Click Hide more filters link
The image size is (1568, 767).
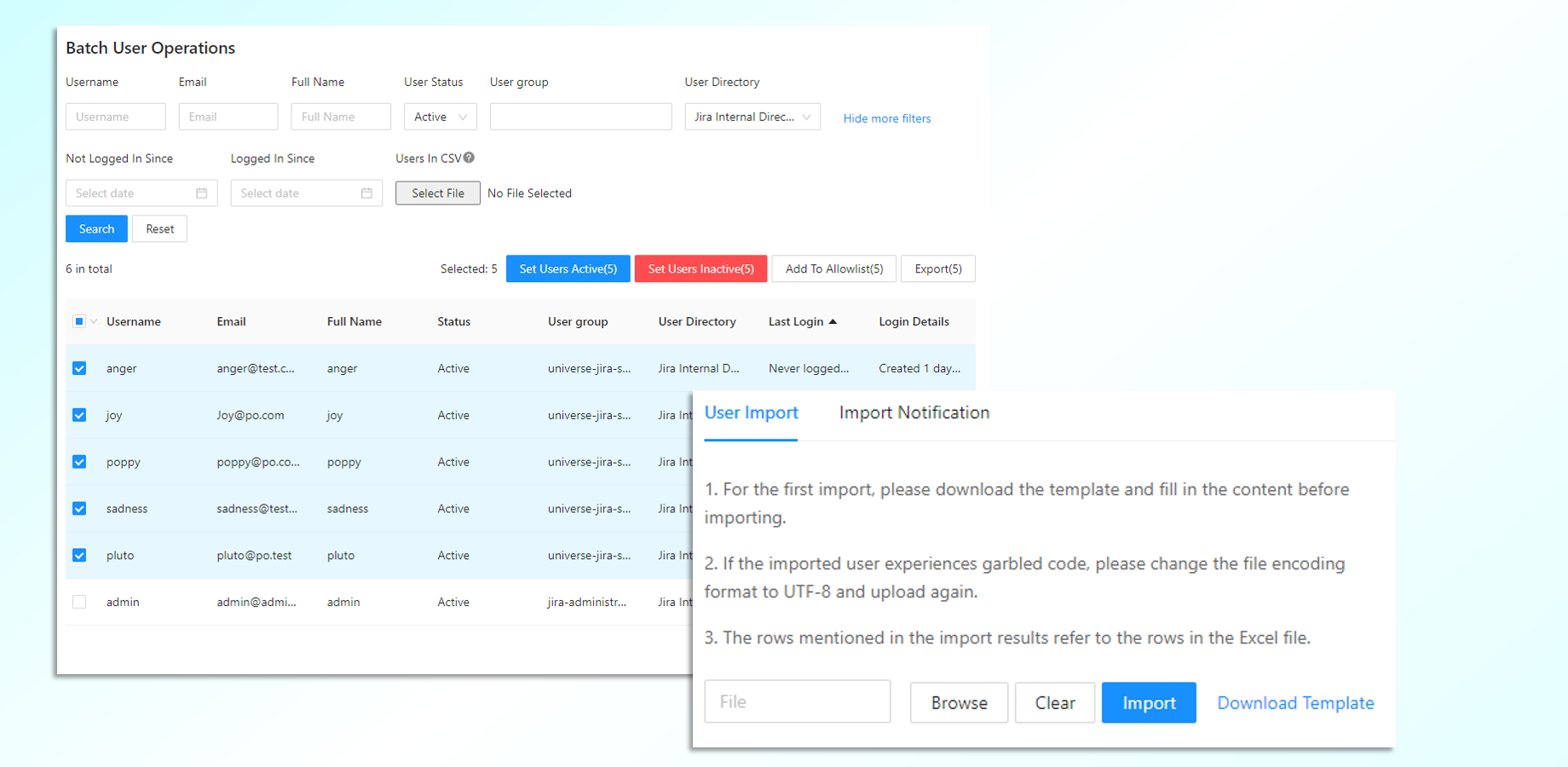click(887, 118)
